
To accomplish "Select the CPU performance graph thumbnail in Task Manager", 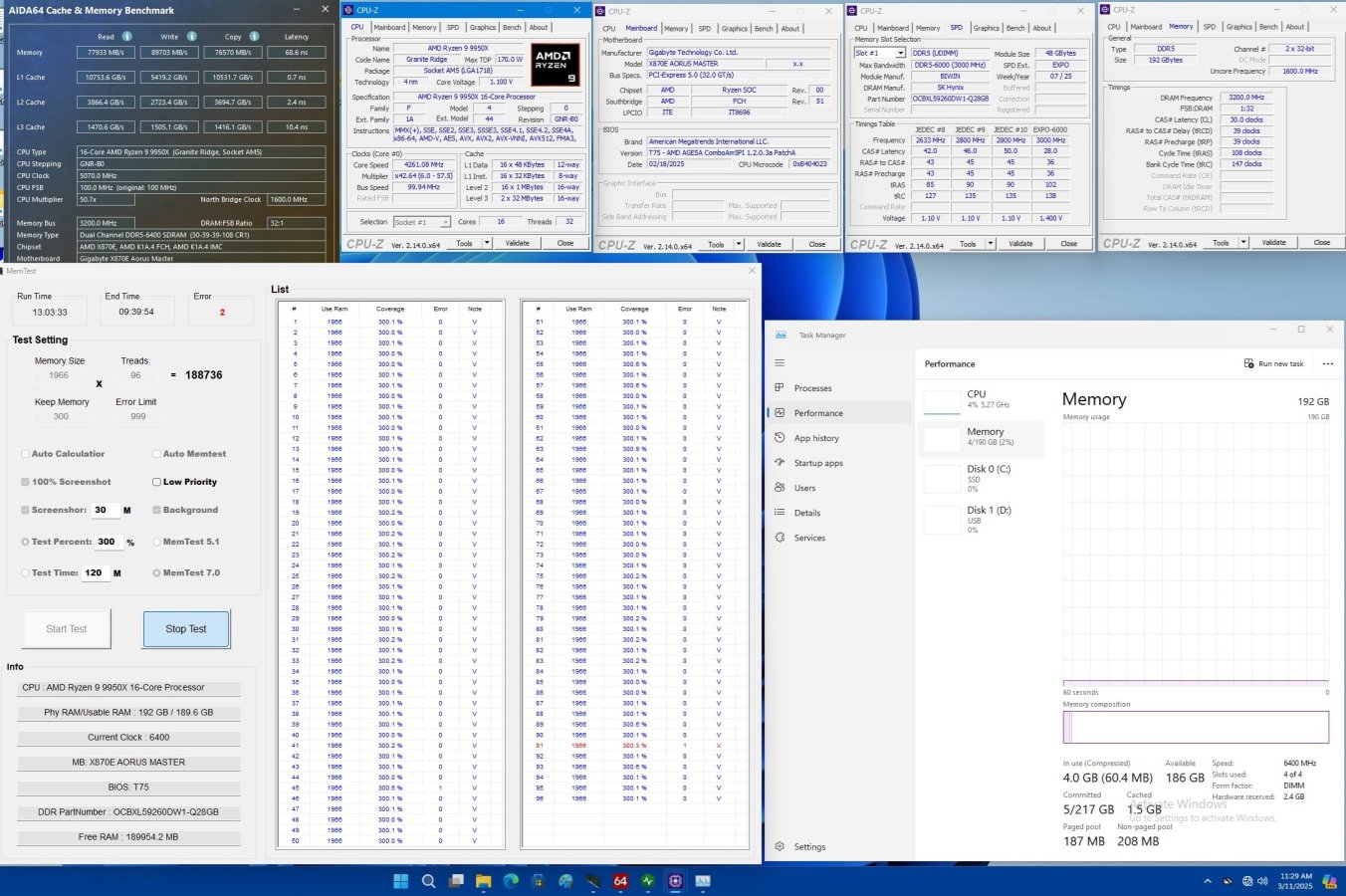I will click(x=942, y=402).
